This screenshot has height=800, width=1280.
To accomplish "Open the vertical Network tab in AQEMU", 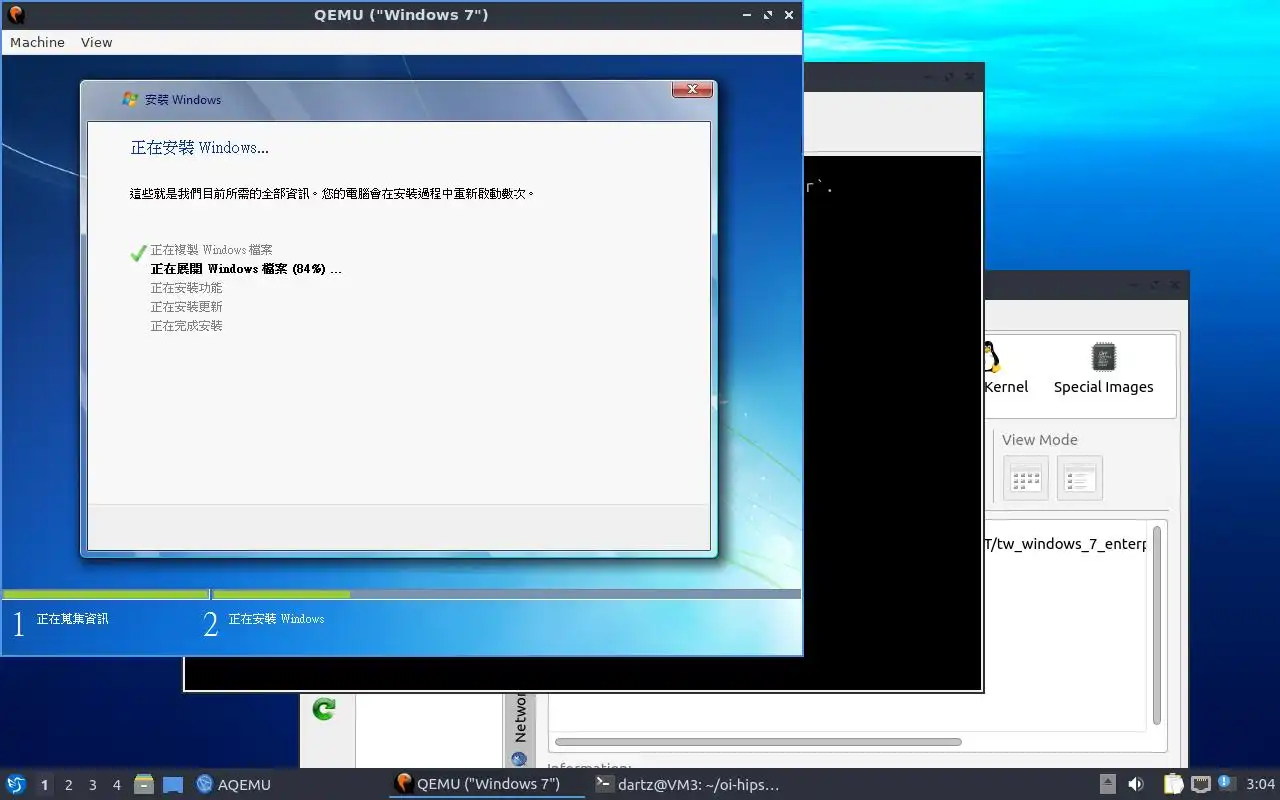I will click(519, 730).
